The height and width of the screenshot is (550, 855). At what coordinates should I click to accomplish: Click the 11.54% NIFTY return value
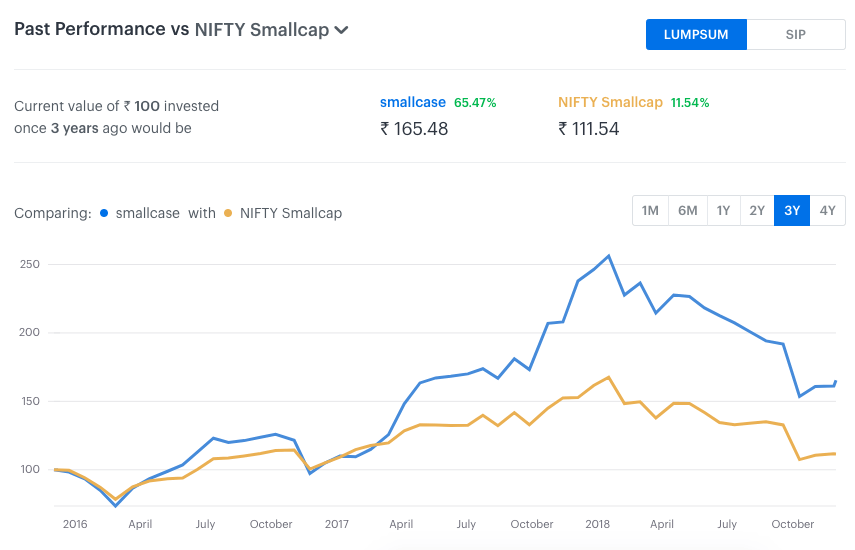pos(690,103)
